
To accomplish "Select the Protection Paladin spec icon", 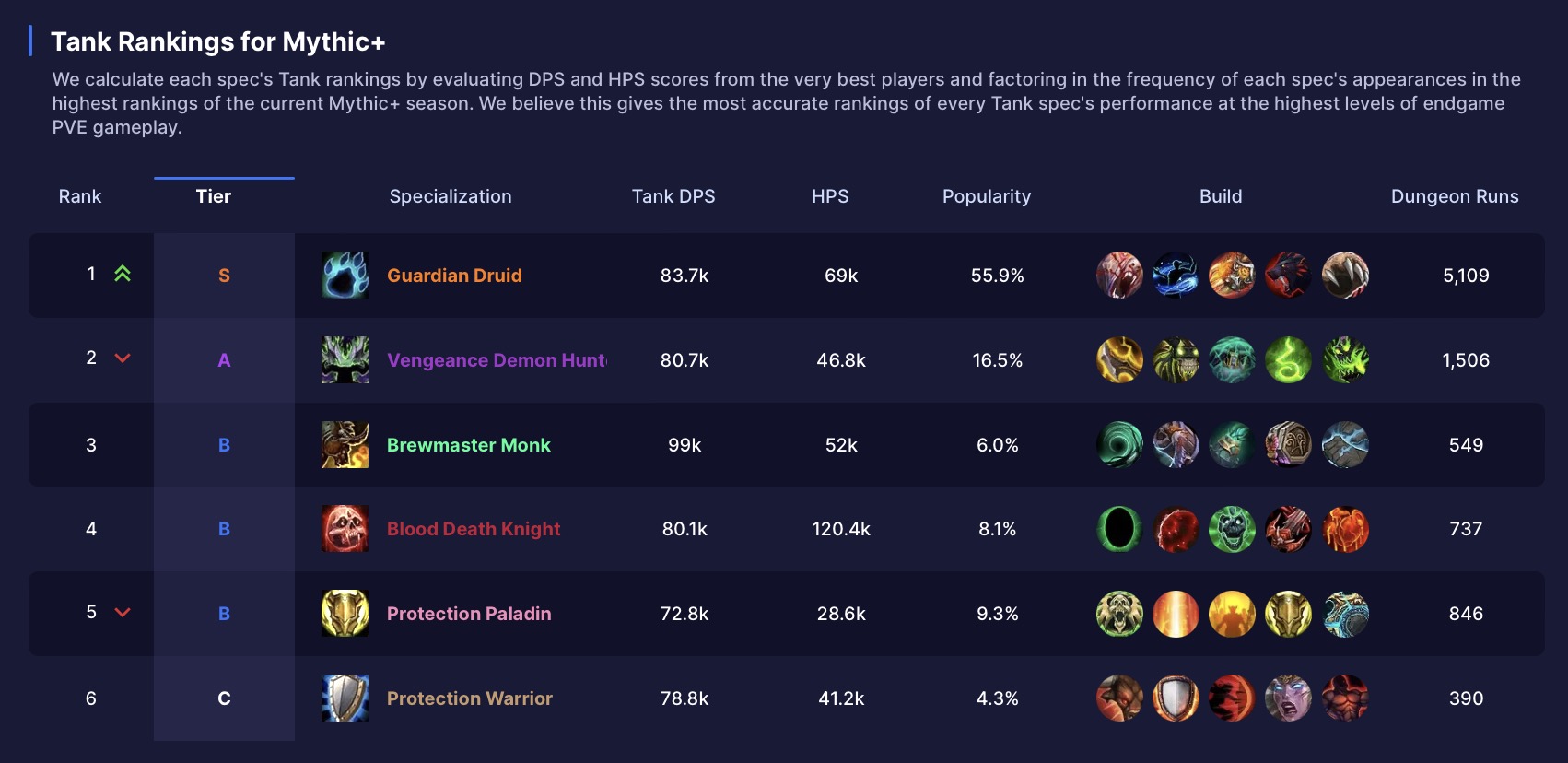I will 344,614.
